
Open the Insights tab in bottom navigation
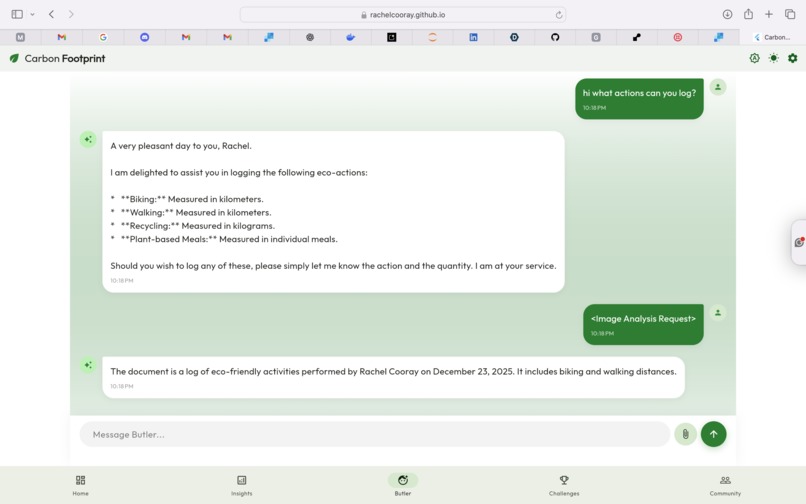point(242,485)
